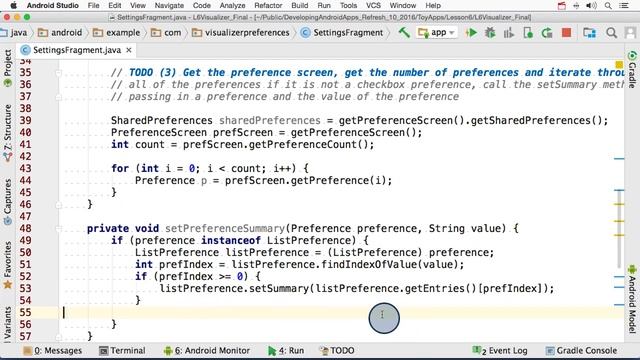Viewport: 640px width, 360px height.
Task: Open the Messages tool window
Action: [x=53, y=351]
